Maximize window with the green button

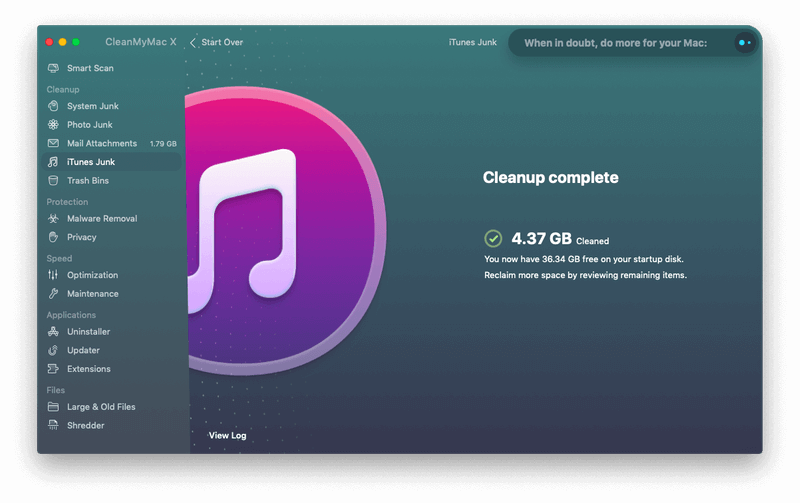tap(76, 42)
